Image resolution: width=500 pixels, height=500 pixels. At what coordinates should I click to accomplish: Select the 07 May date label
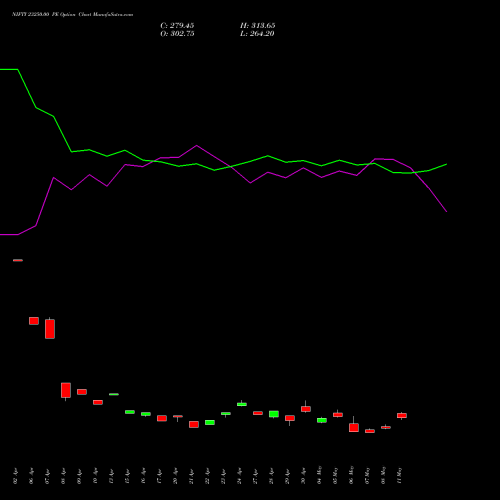[x=367, y=475]
